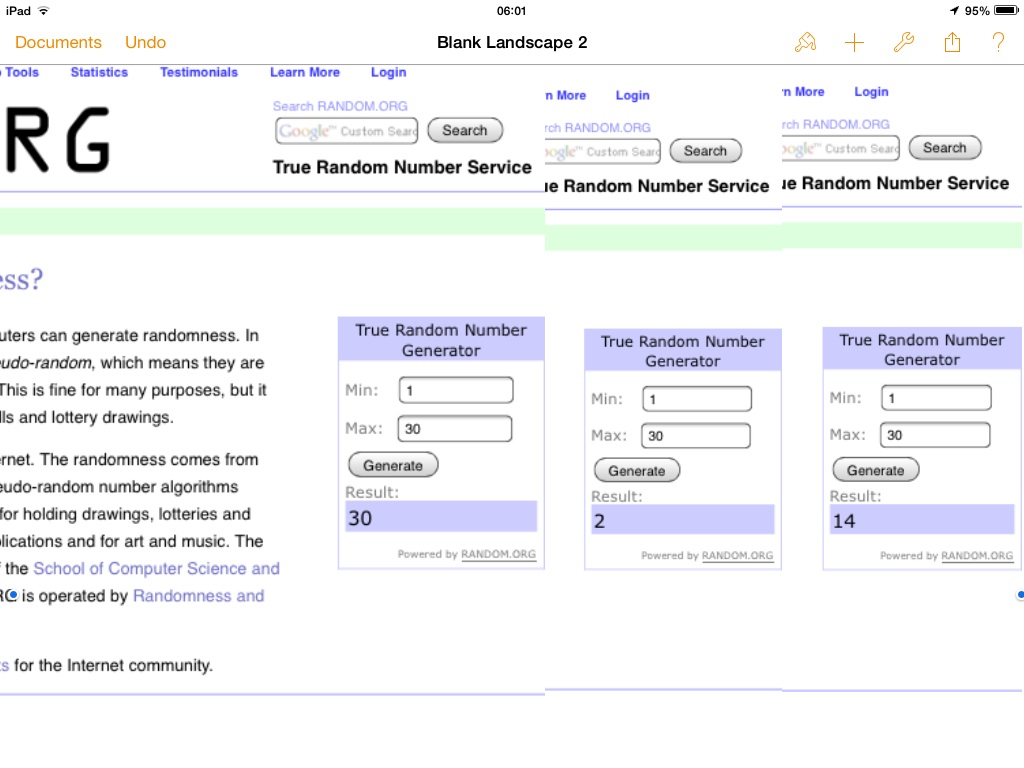The width and height of the screenshot is (1024, 768).
Task: Tap the plus insert icon
Action: click(x=854, y=43)
